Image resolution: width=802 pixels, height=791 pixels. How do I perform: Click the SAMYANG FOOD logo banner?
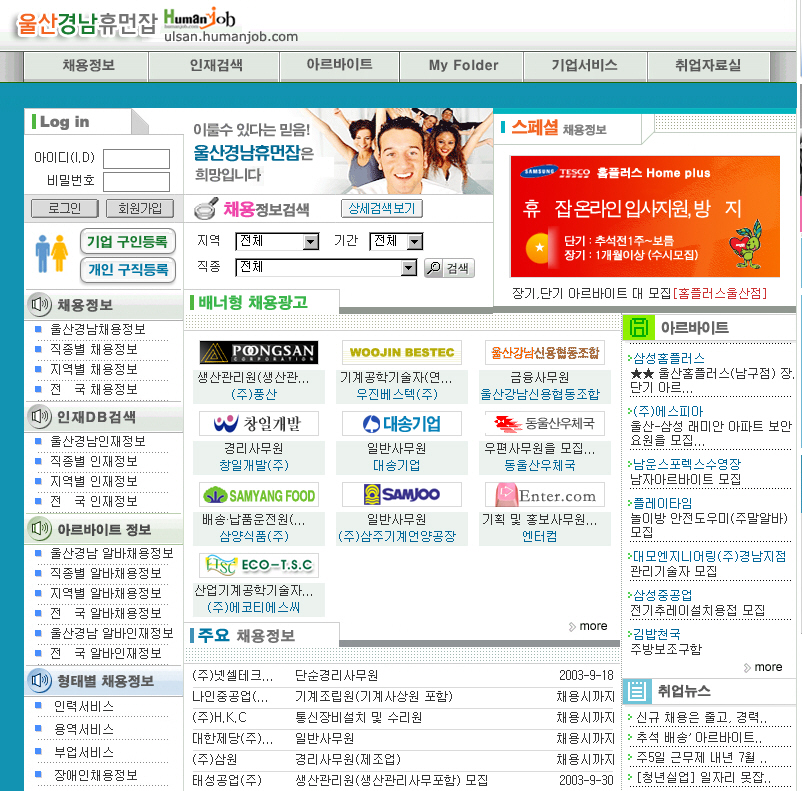point(259,495)
